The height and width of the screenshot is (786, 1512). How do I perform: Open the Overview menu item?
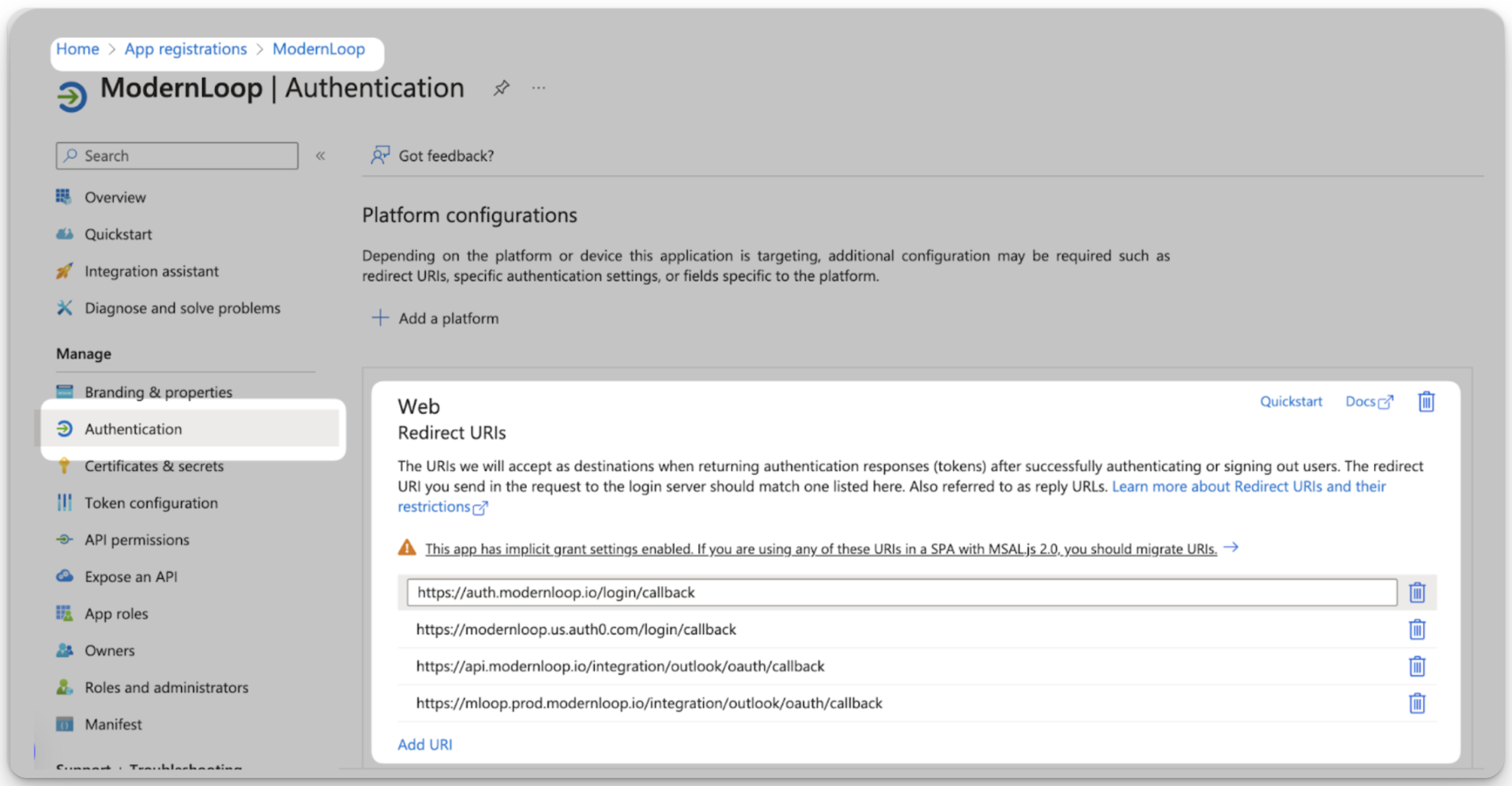pyautogui.click(x=115, y=197)
